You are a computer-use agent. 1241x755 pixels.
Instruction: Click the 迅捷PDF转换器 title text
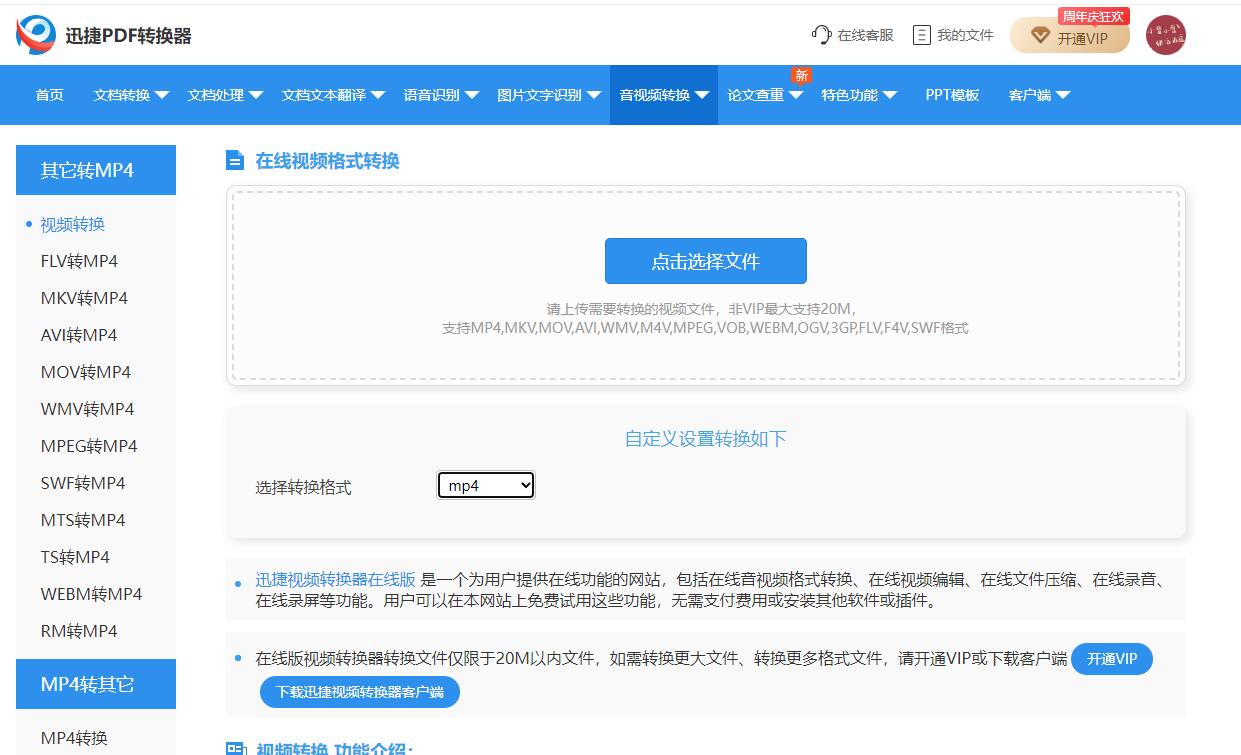click(128, 36)
